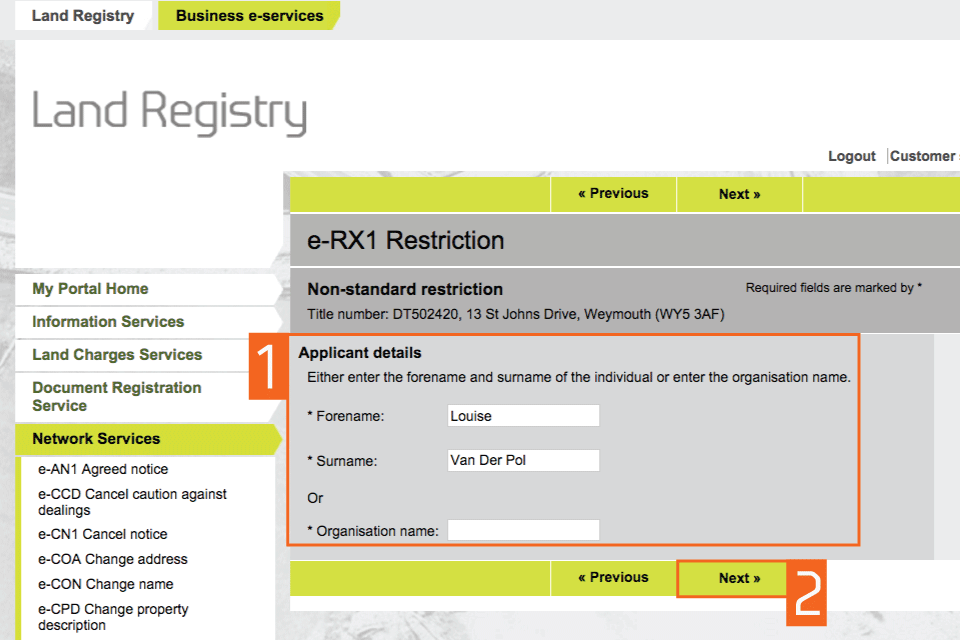Switch to Business e-services tab
This screenshot has height=640, width=960.
(249, 16)
